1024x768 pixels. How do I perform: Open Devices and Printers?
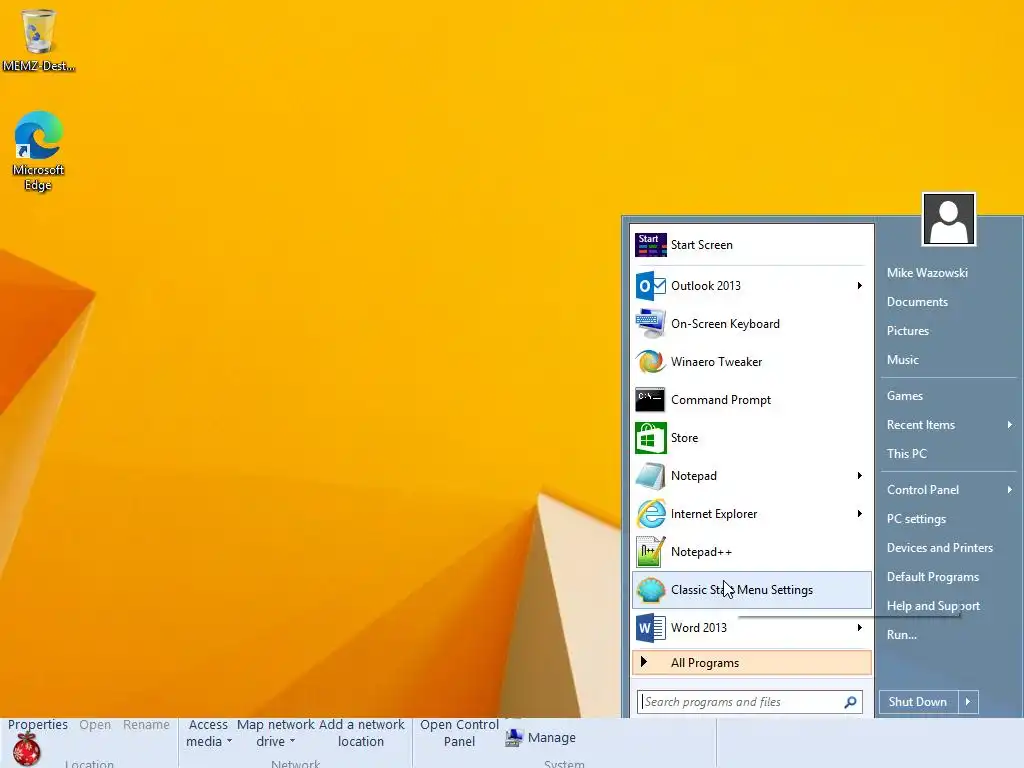tap(940, 547)
